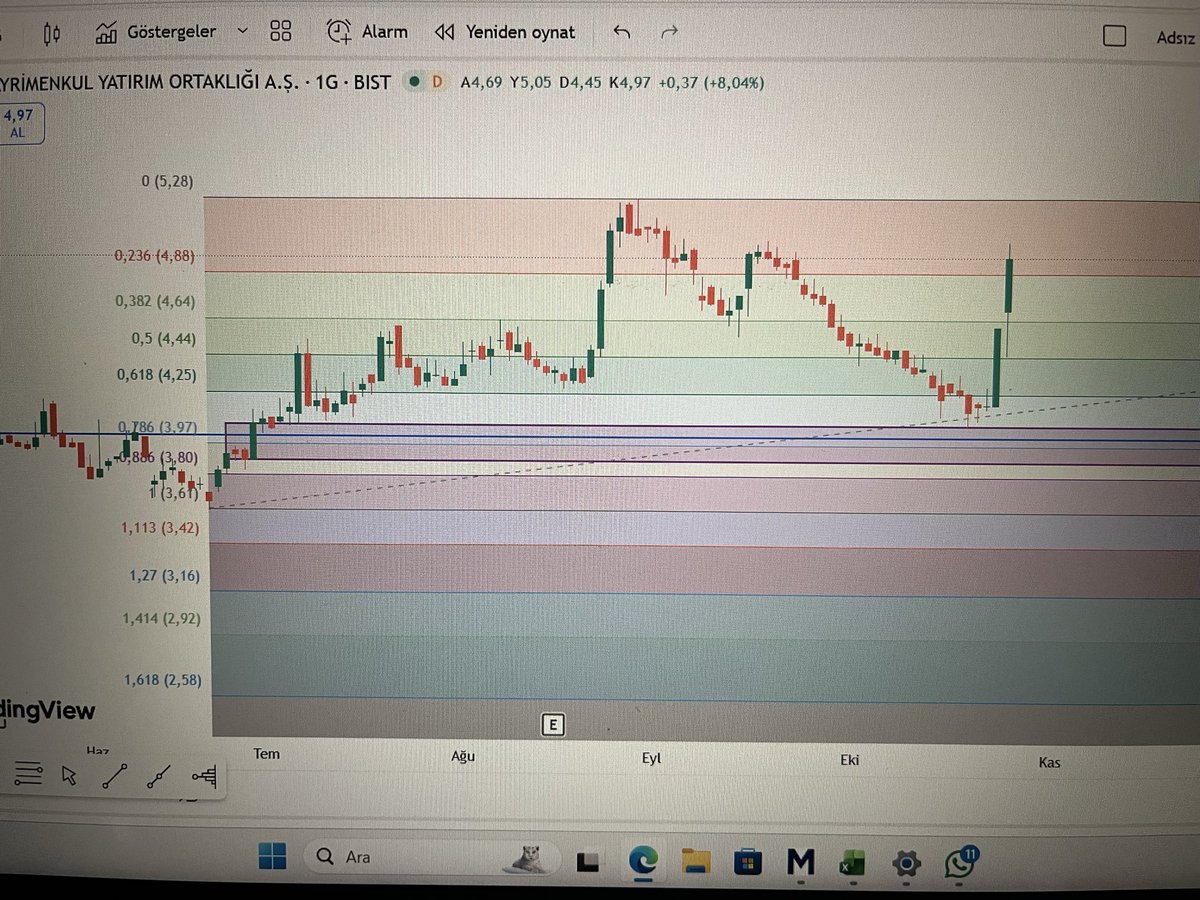Select the arrow cursor tool
The image size is (1200, 900).
(x=69, y=776)
